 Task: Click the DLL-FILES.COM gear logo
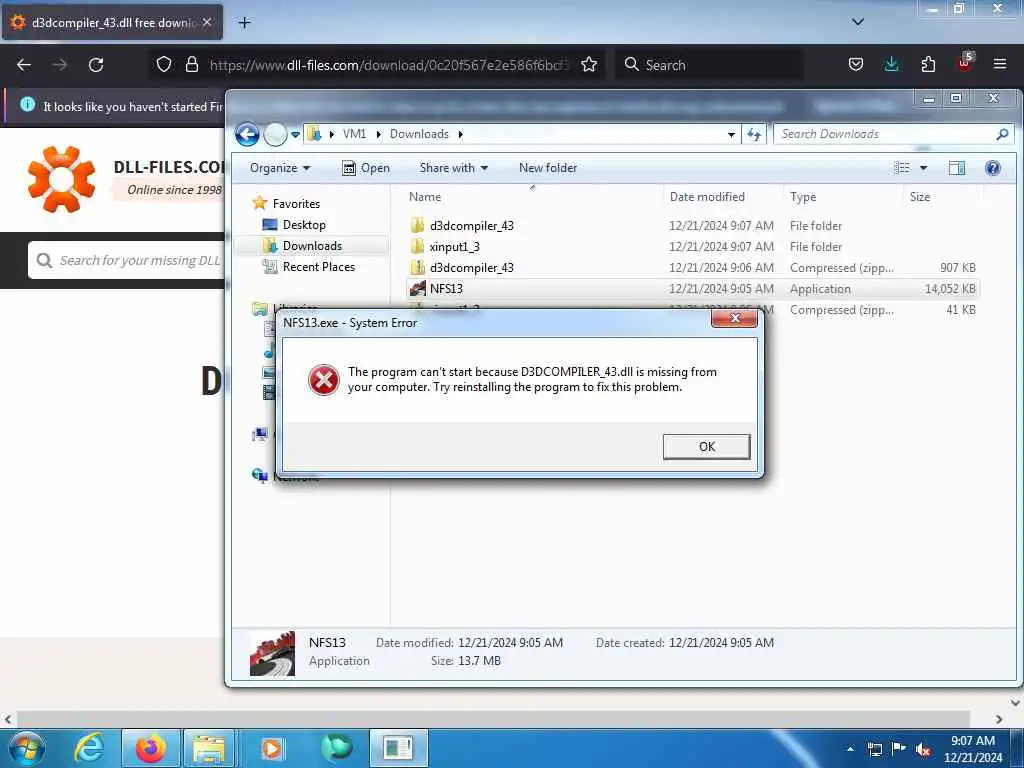pyautogui.click(x=61, y=179)
